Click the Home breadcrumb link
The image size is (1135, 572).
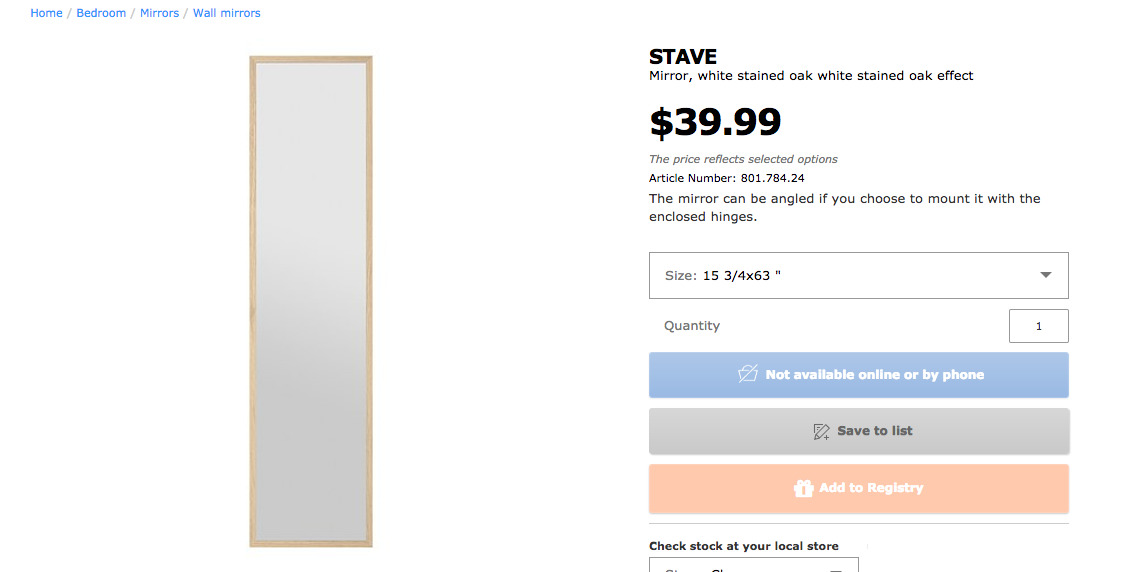click(x=46, y=13)
